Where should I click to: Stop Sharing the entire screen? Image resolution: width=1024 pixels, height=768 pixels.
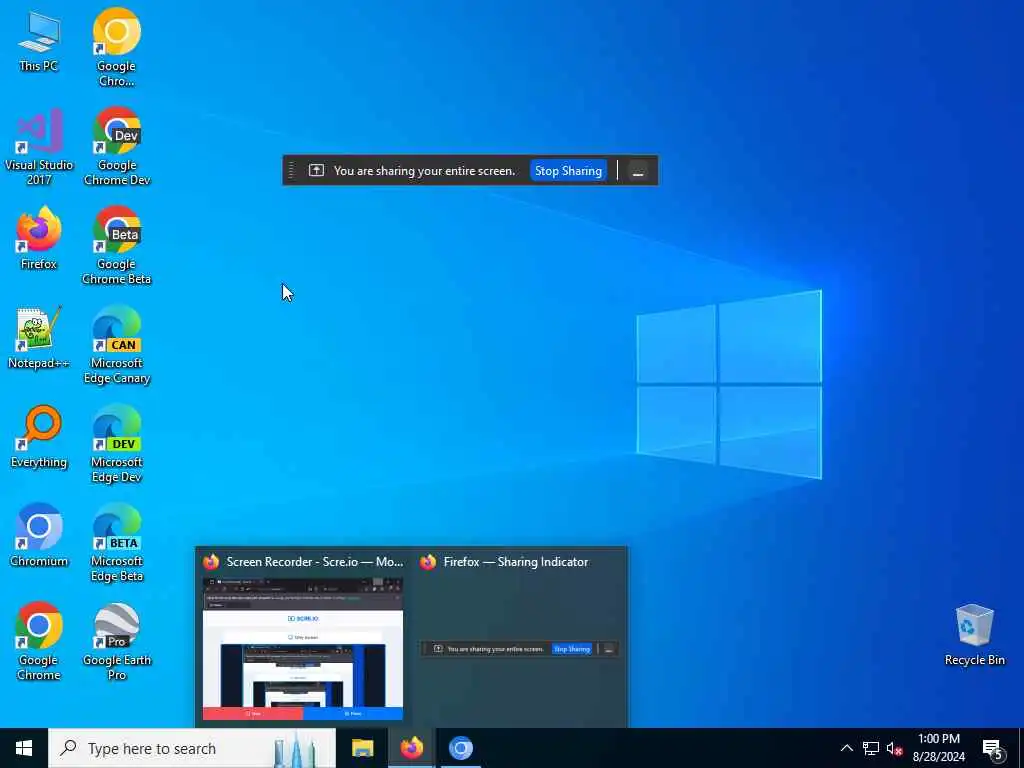568,170
